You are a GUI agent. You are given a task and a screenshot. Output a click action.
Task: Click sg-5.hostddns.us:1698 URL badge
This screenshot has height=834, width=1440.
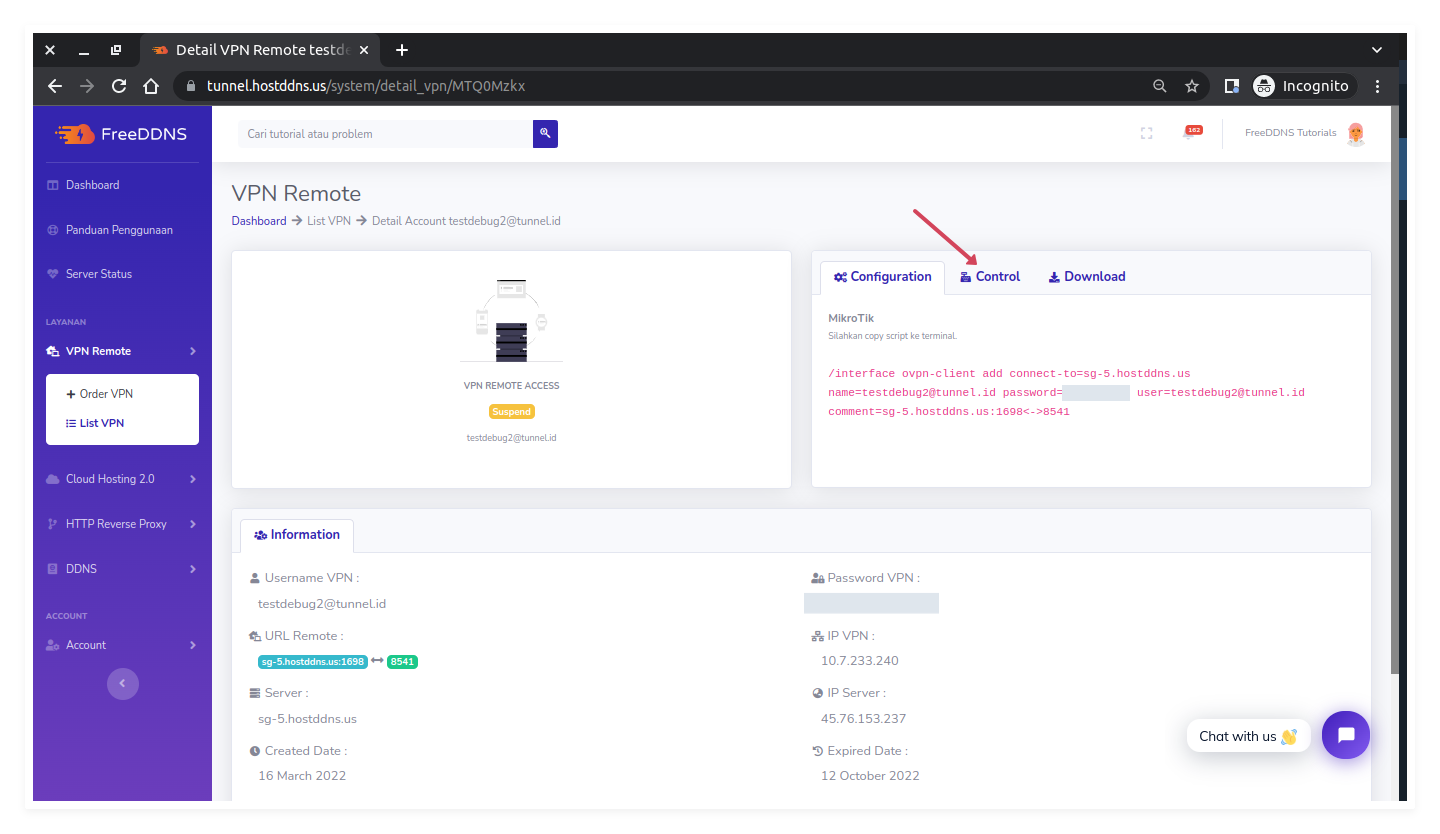[x=313, y=662]
